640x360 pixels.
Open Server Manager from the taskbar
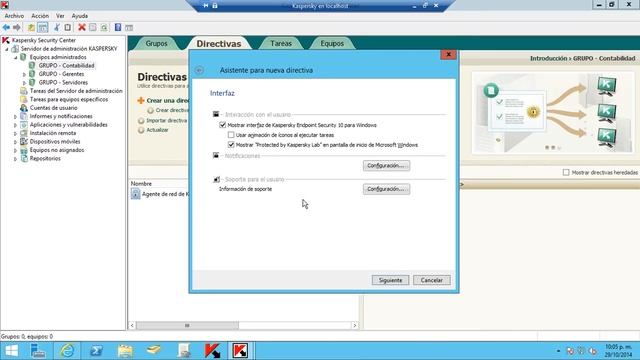(x=38, y=351)
